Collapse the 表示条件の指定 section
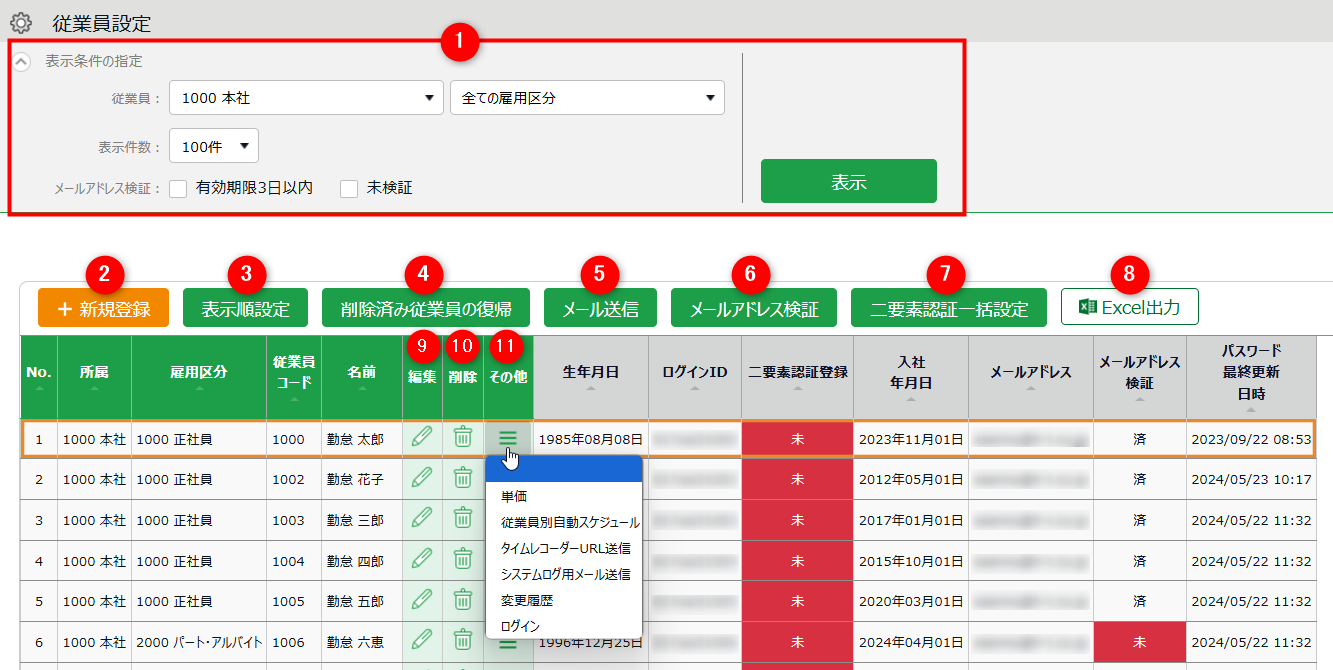The width and height of the screenshot is (1333, 670). [22, 61]
